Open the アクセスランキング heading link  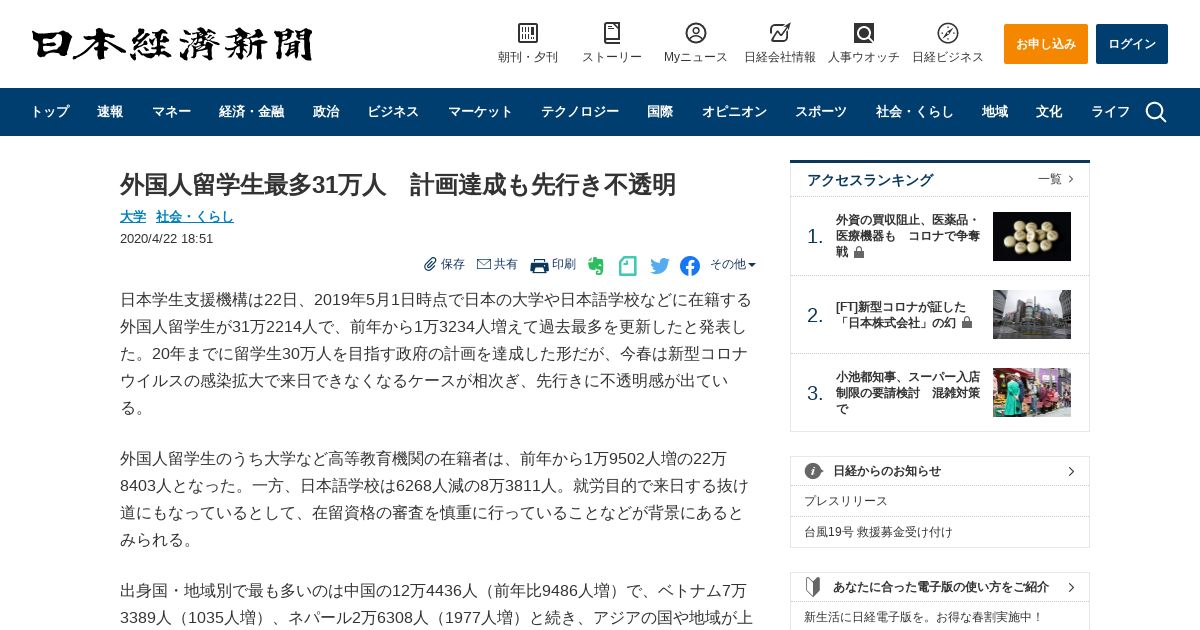[x=870, y=180]
